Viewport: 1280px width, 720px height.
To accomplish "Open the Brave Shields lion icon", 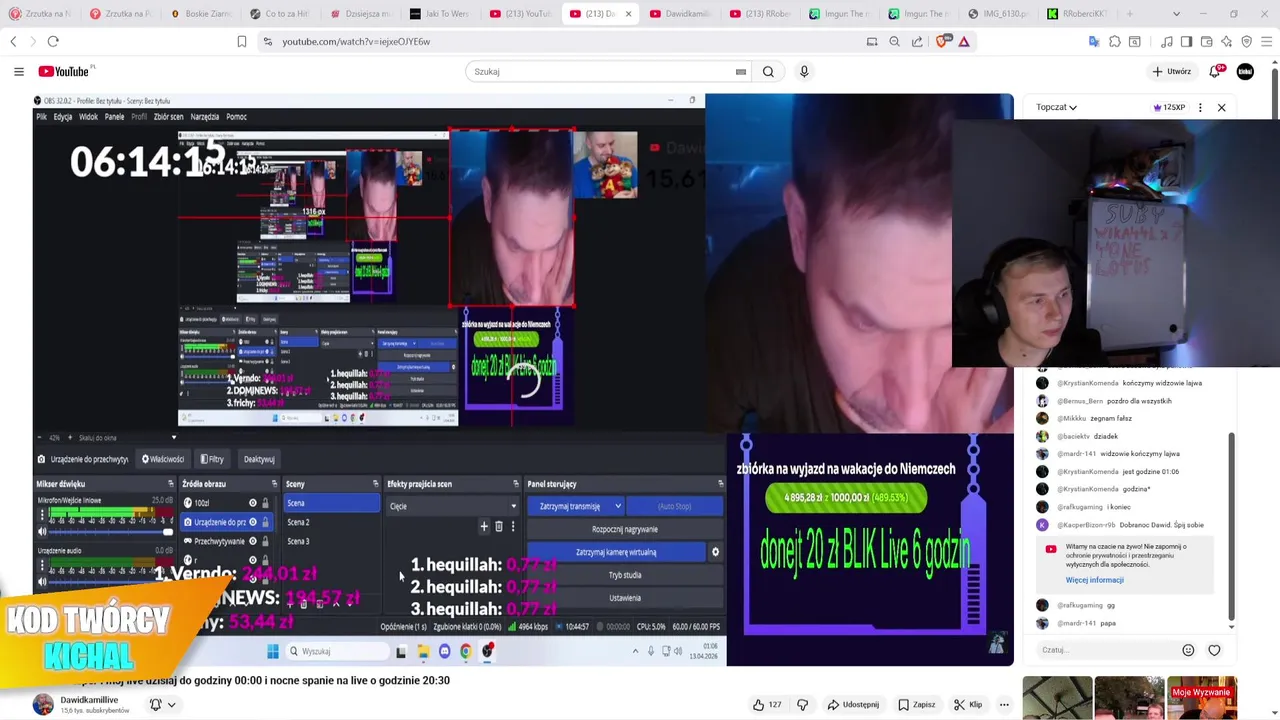I will 944,41.
